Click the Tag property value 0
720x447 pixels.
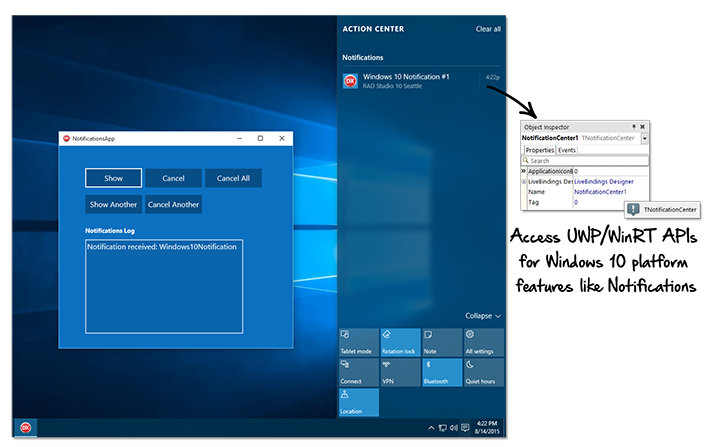pyautogui.click(x=576, y=202)
